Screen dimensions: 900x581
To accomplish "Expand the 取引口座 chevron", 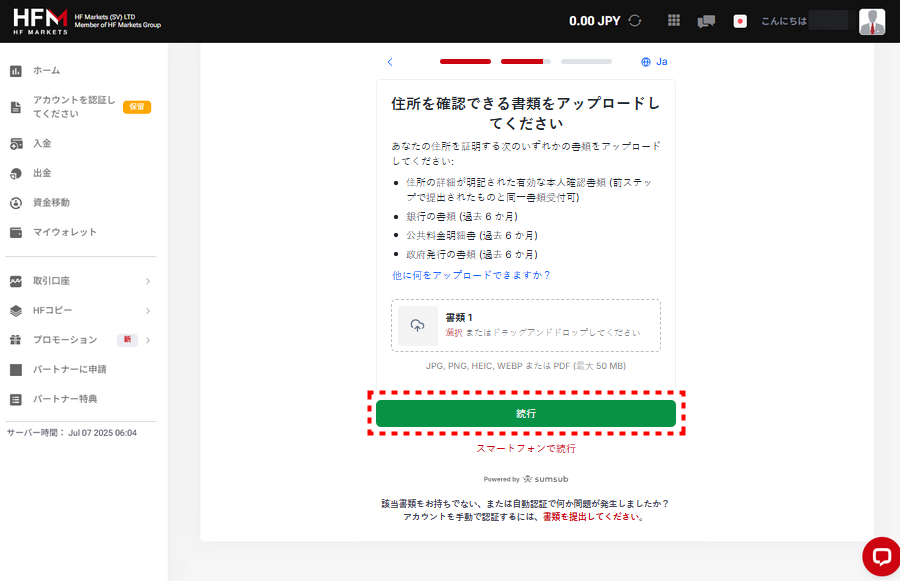I will pyautogui.click(x=148, y=281).
